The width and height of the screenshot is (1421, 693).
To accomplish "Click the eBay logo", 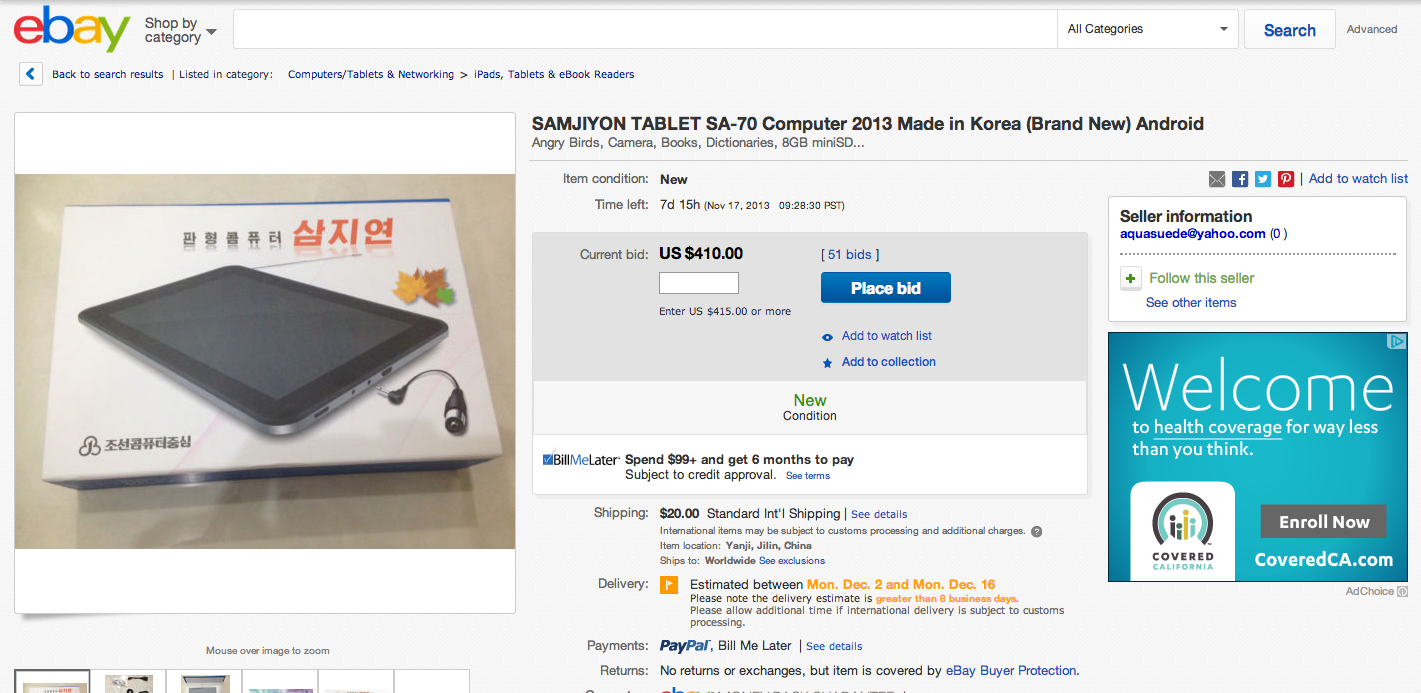I will click(72, 29).
